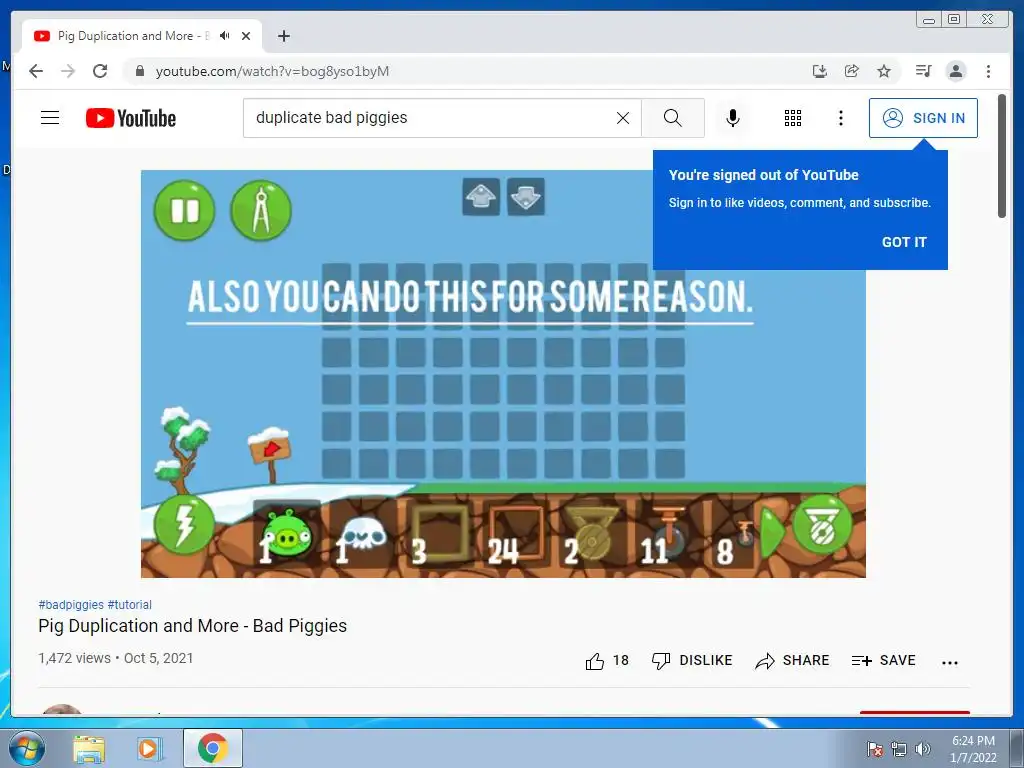Open a new browser tab
1024x768 pixels.
(283, 36)
